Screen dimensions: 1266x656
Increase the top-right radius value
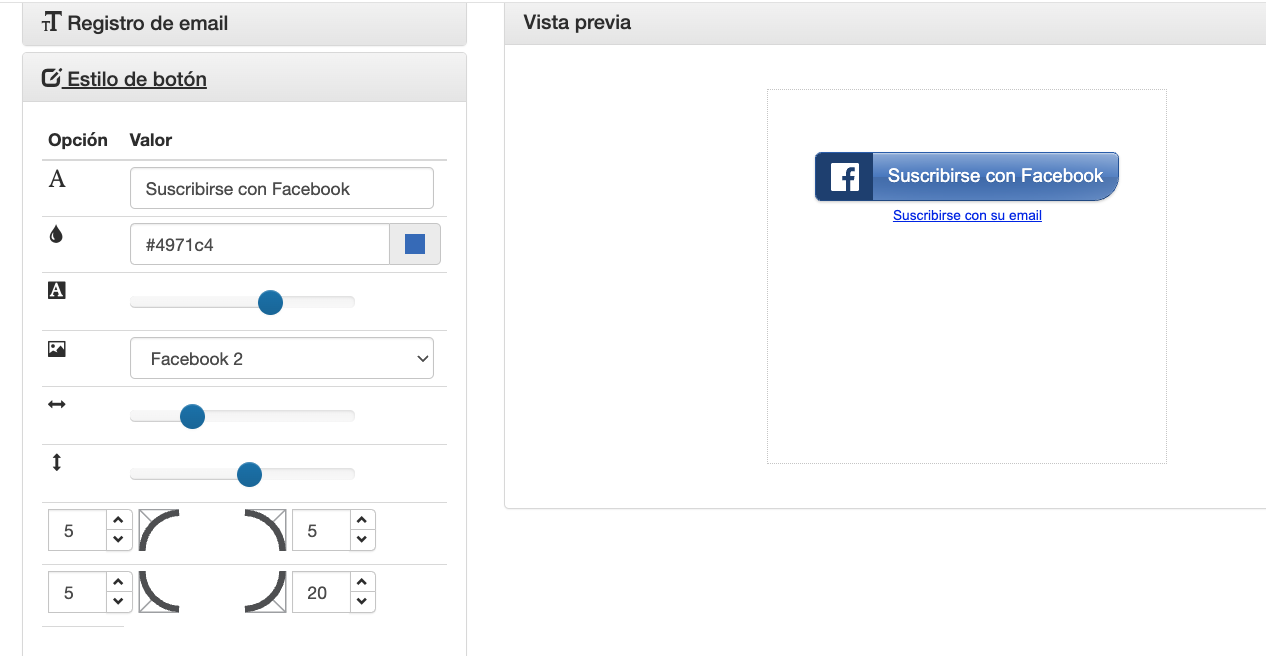click(x=362, y=520)
